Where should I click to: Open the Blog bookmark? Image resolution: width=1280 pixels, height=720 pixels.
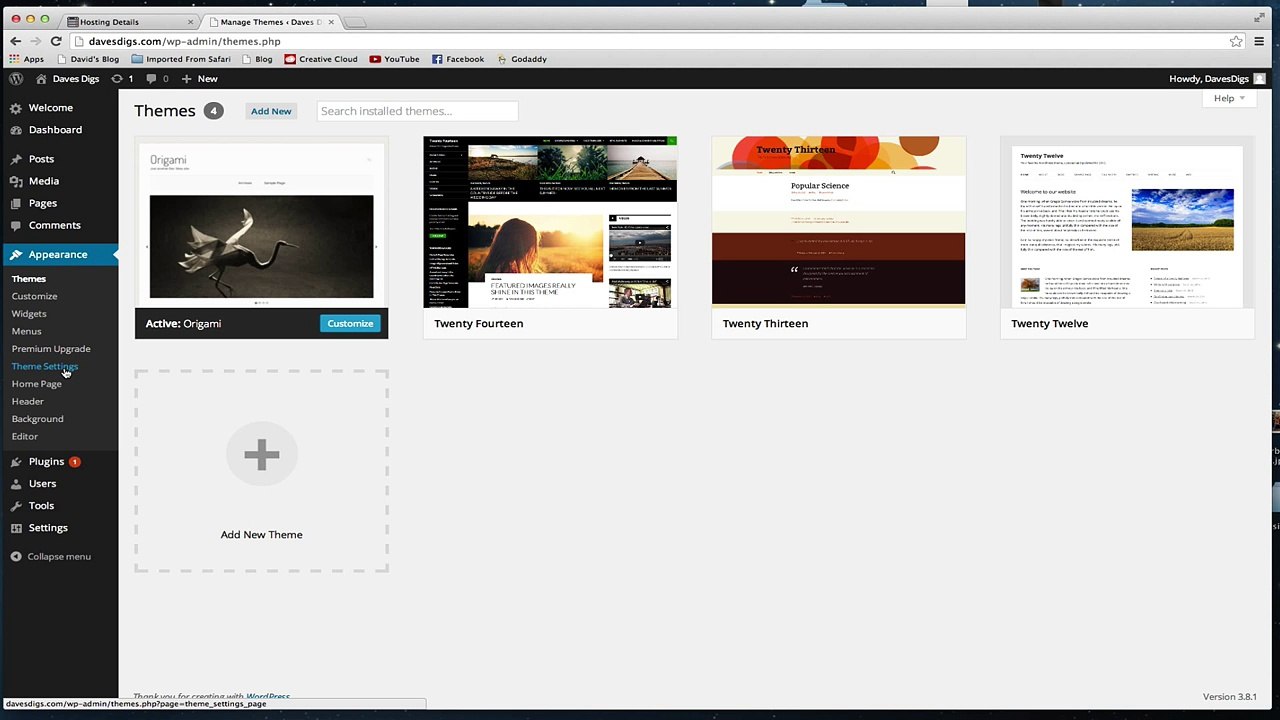tap(256, 59)
